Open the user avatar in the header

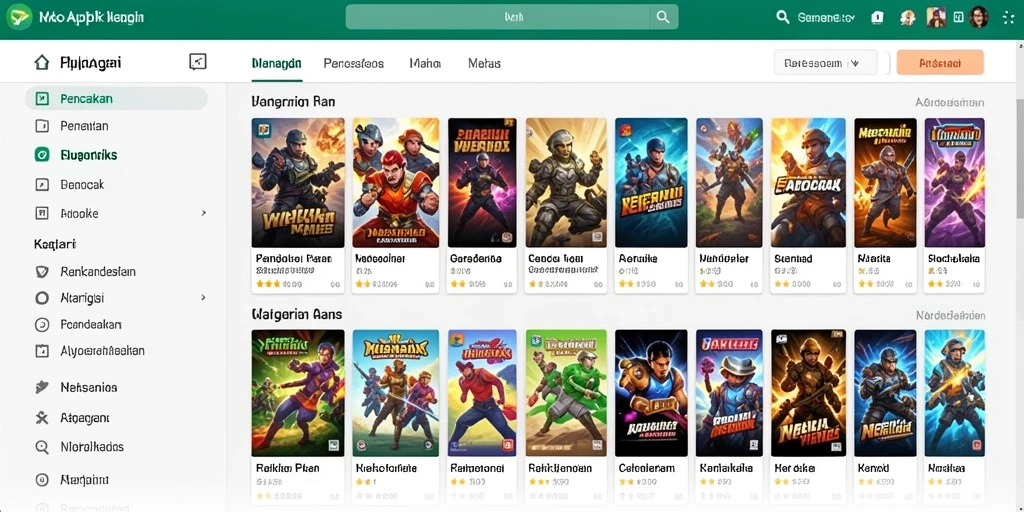click(978, 18)
